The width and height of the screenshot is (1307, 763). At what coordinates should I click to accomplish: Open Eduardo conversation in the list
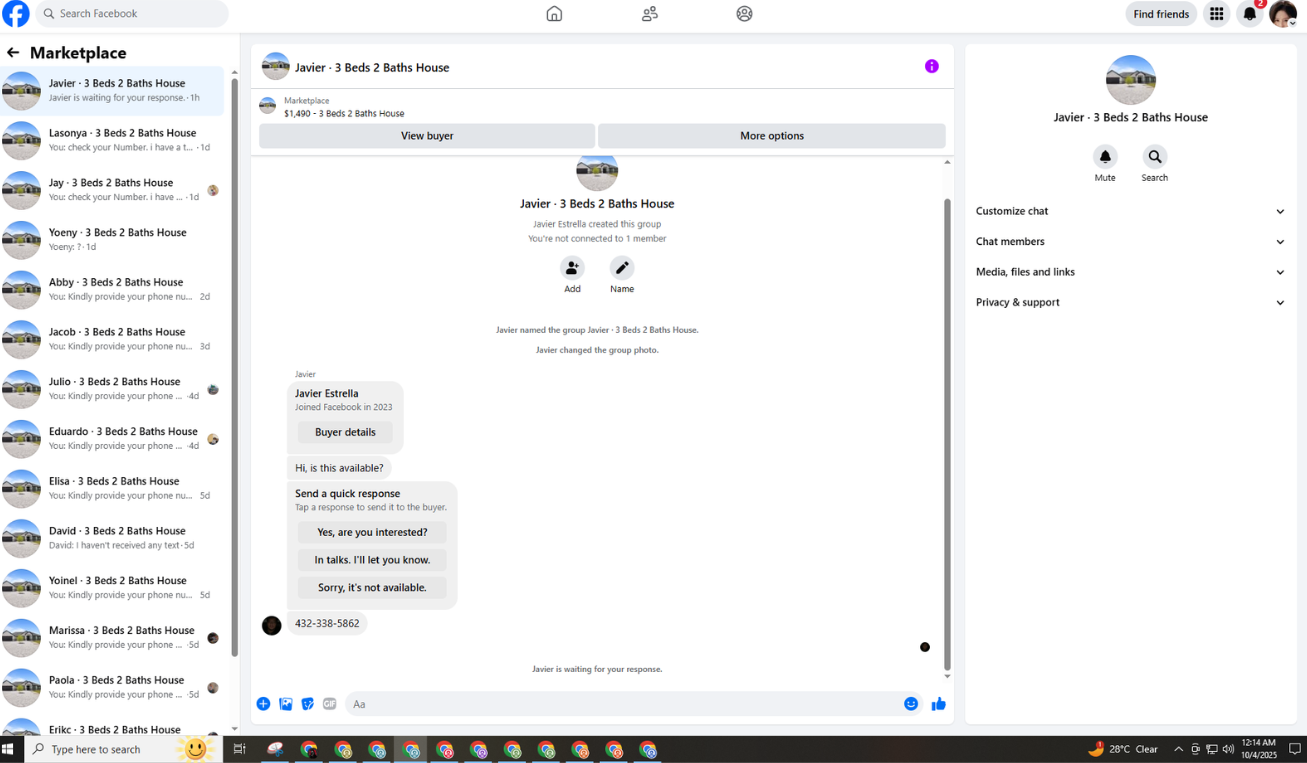coord(113,439)
